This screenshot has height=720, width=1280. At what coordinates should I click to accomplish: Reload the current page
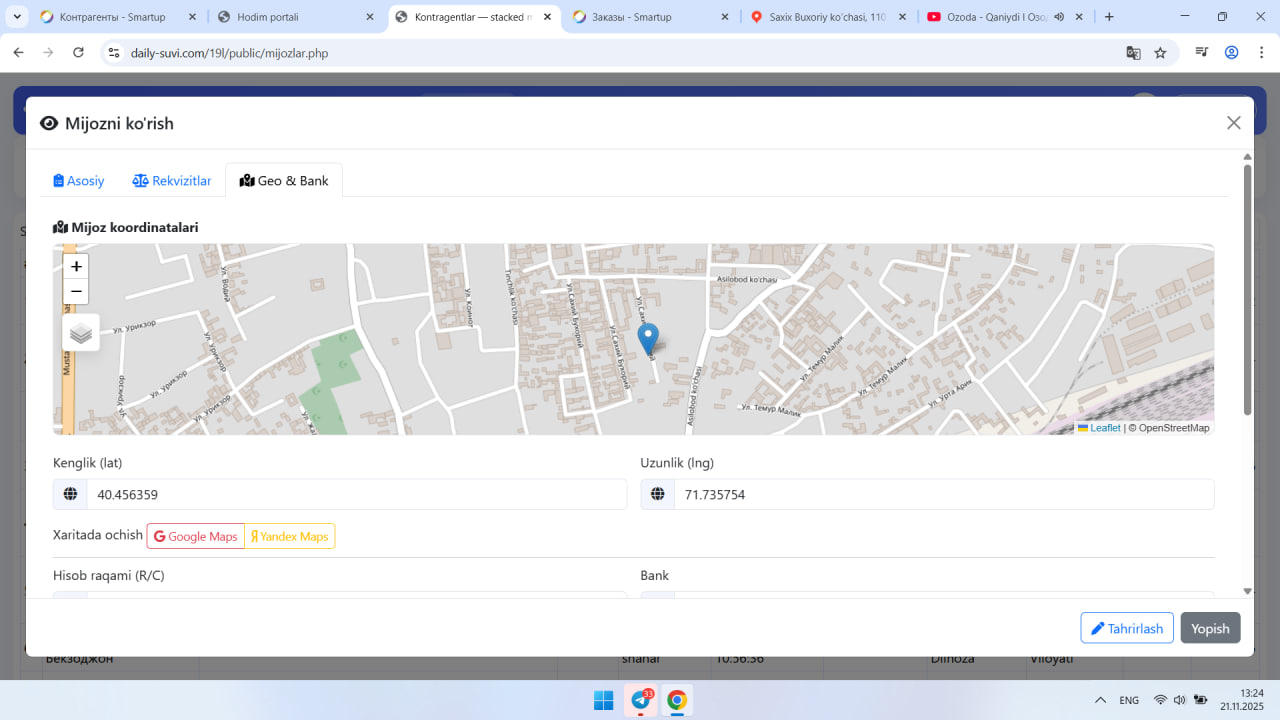pos(79,53)
